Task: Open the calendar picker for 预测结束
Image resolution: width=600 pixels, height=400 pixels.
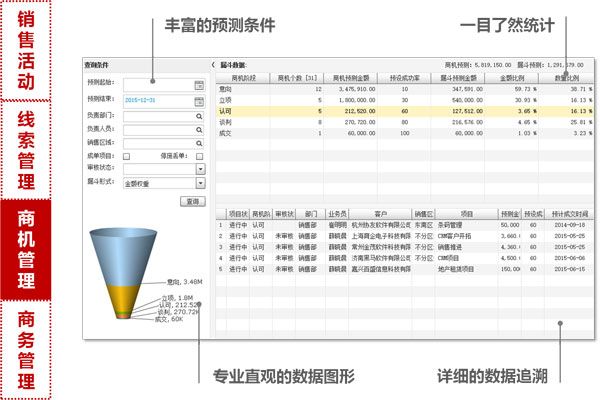Action: tap(200, 100)
